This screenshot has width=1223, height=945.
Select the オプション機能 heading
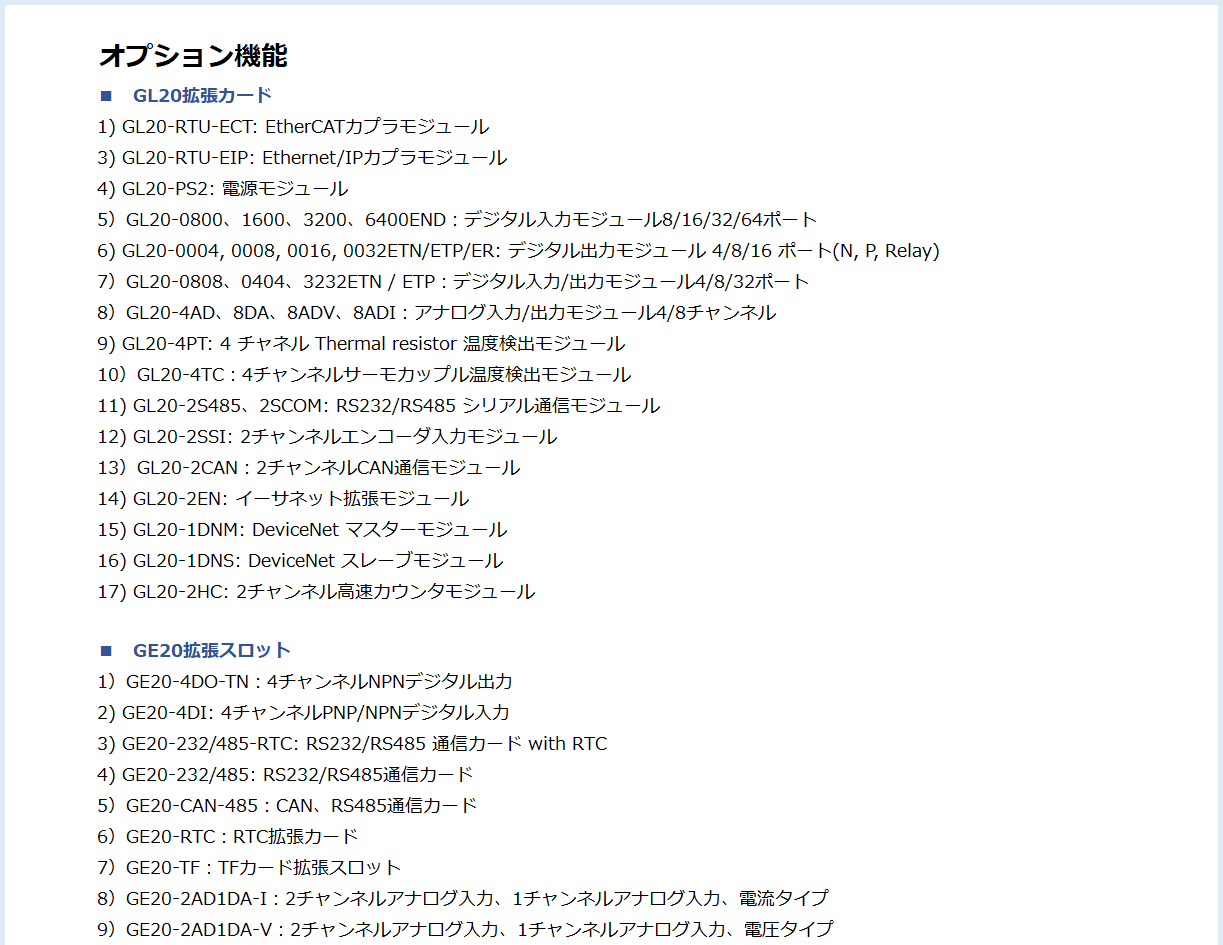point(193,56)
